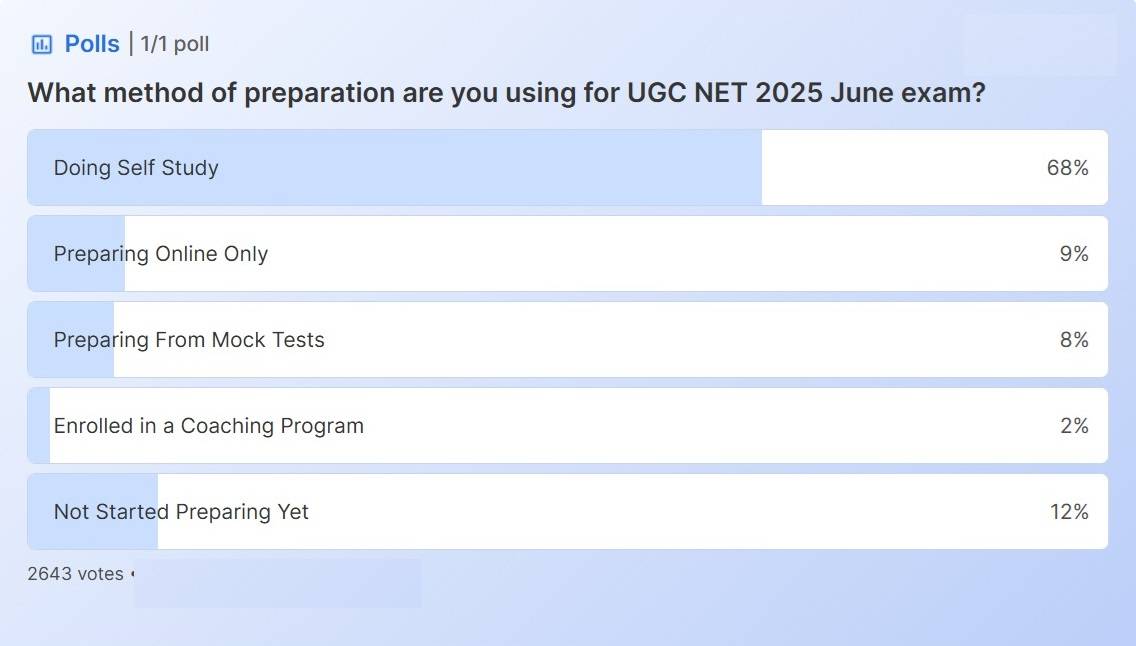Viewport: 1136px width, 646px height.
Task: Choose Preparing Online Only option
Action: [161, 254]
